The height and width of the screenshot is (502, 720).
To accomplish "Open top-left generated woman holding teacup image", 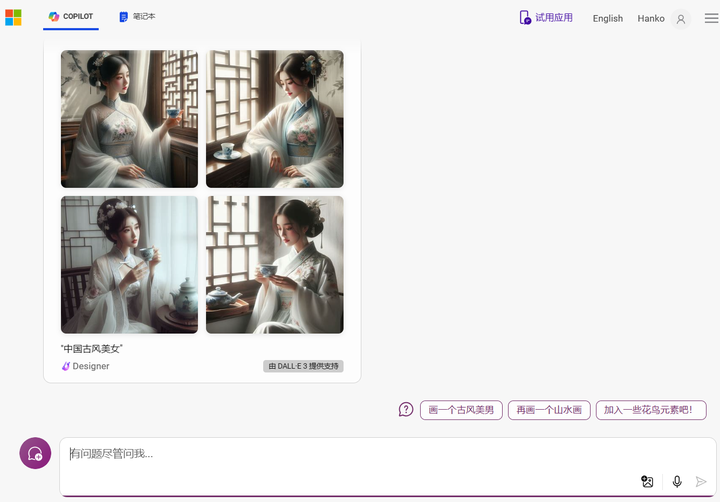I will (x=129, y=119).
